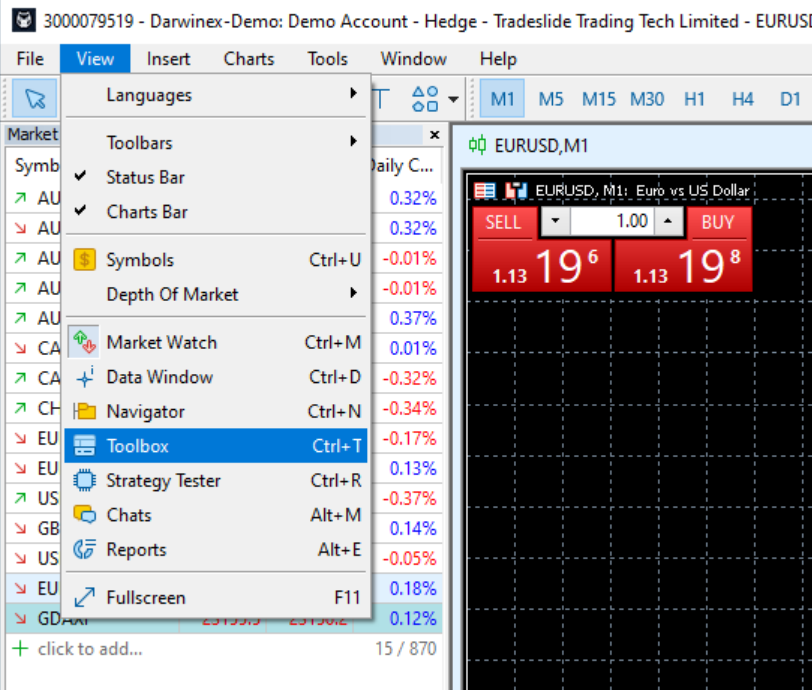Toggle the Charts Bar checkmark
This screenshot has height=690, width=812.
[80, 211]
